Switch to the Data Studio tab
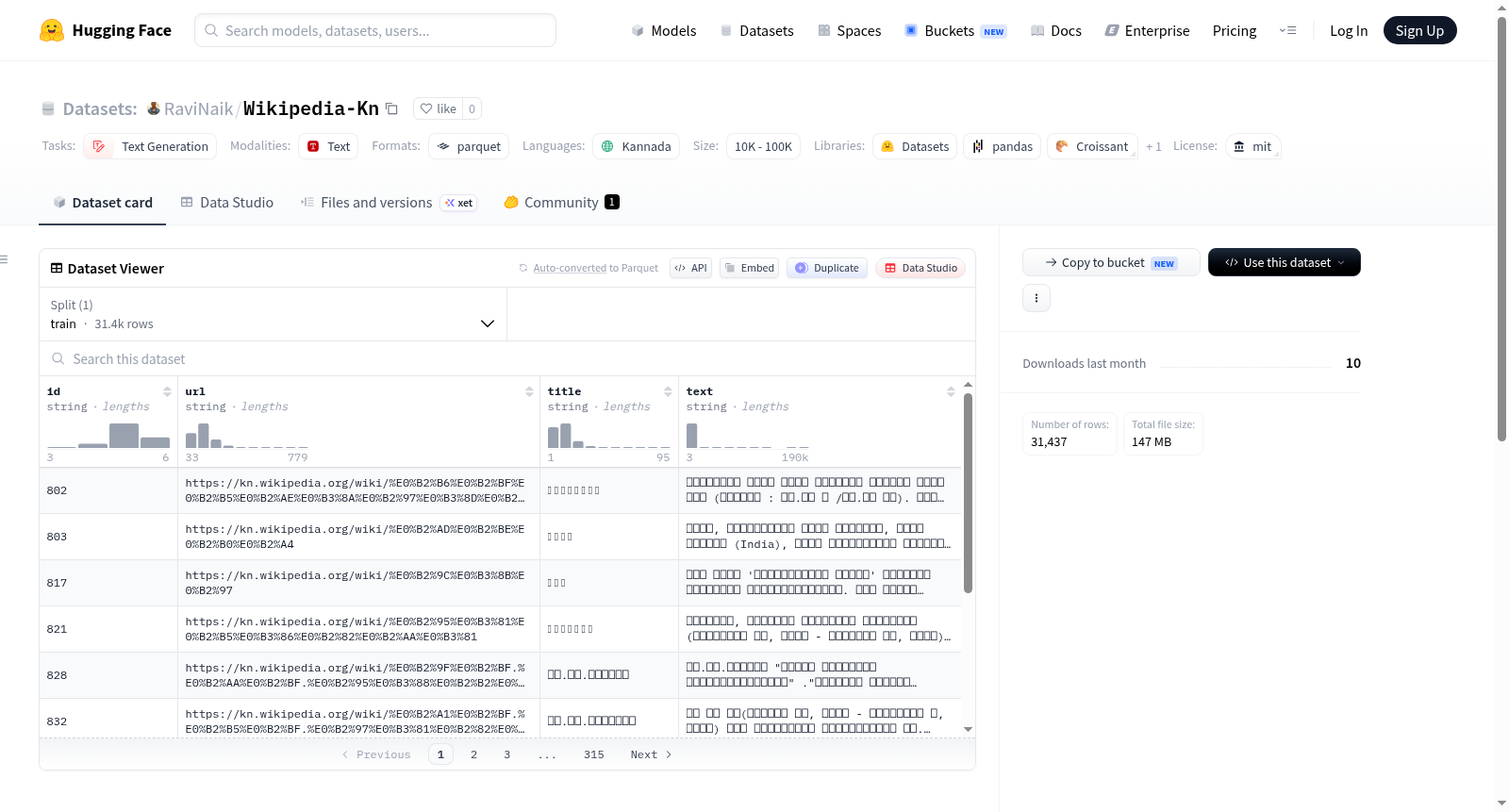Viewport: 1509px width, 812px height. [226, 203]
